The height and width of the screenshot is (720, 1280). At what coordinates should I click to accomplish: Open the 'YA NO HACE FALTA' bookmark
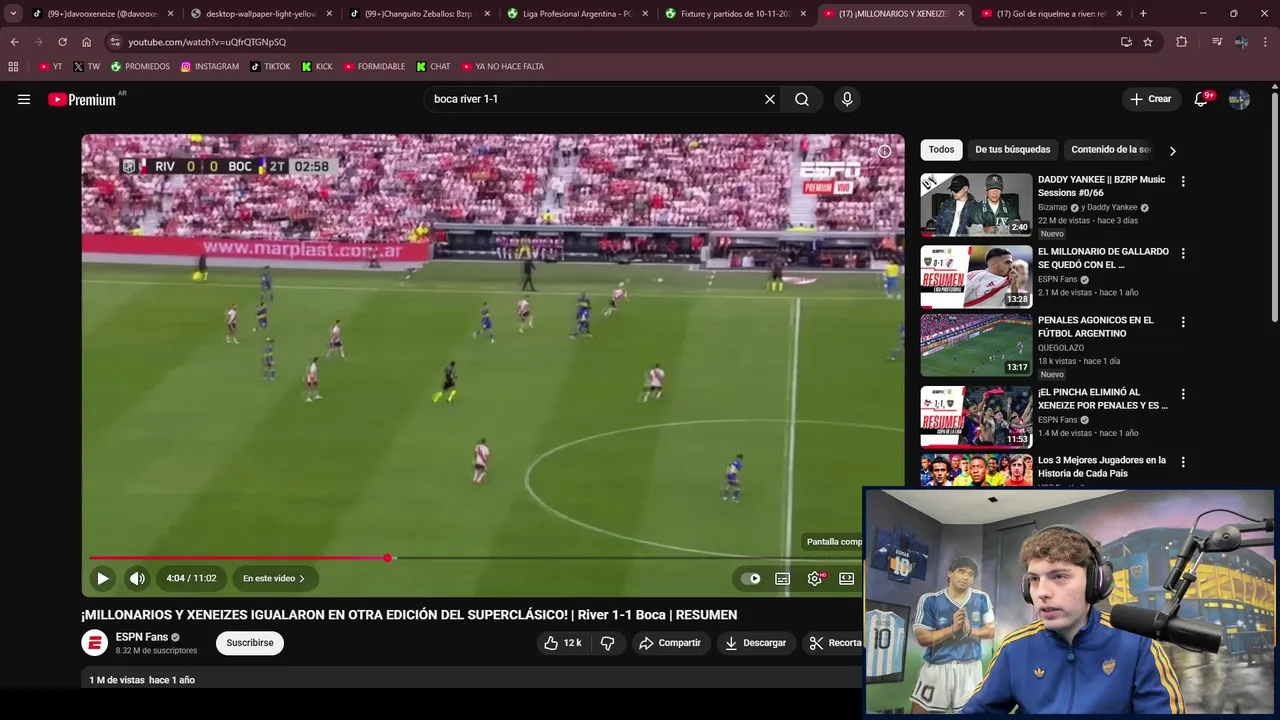coord(503,67)
